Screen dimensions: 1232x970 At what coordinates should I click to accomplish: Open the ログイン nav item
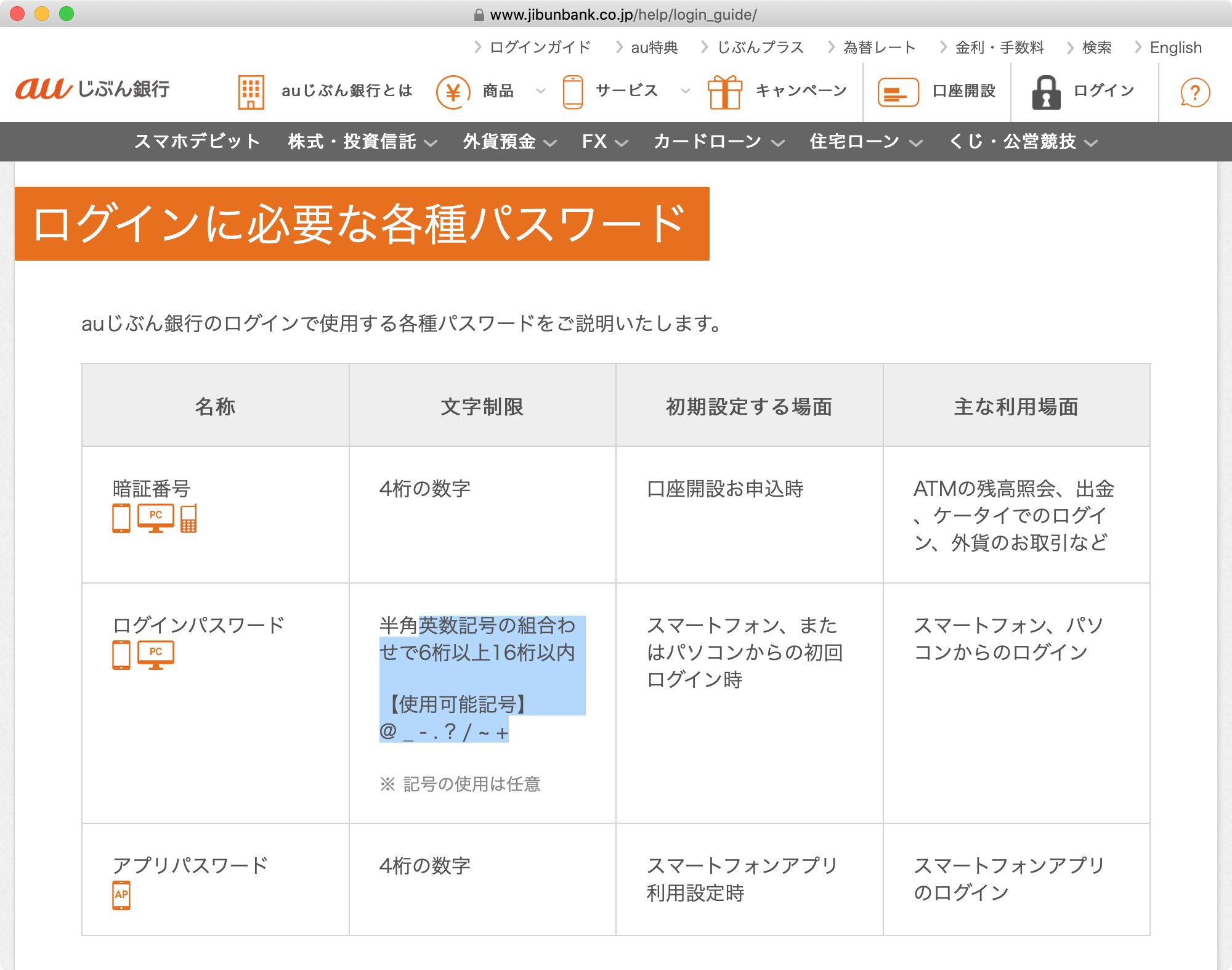pyautogui.click(x=1103, y=91)
